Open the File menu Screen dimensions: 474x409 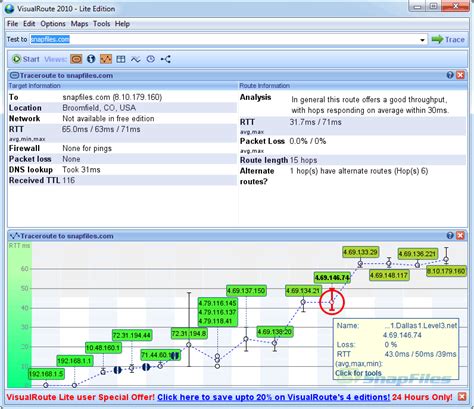point(12,24)
